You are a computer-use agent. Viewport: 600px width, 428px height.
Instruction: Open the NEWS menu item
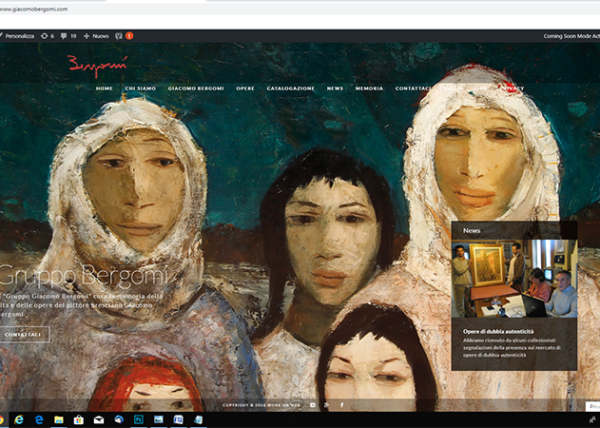[x=335, y=88]
